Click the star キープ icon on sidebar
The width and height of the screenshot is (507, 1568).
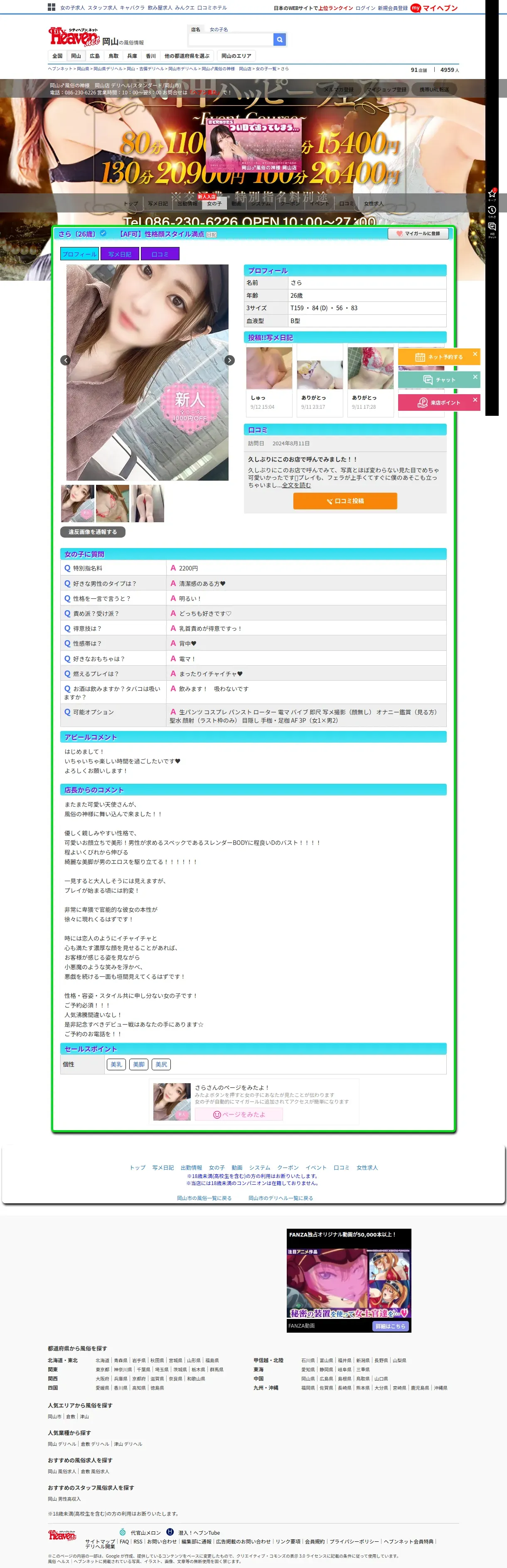click(492, 194)
